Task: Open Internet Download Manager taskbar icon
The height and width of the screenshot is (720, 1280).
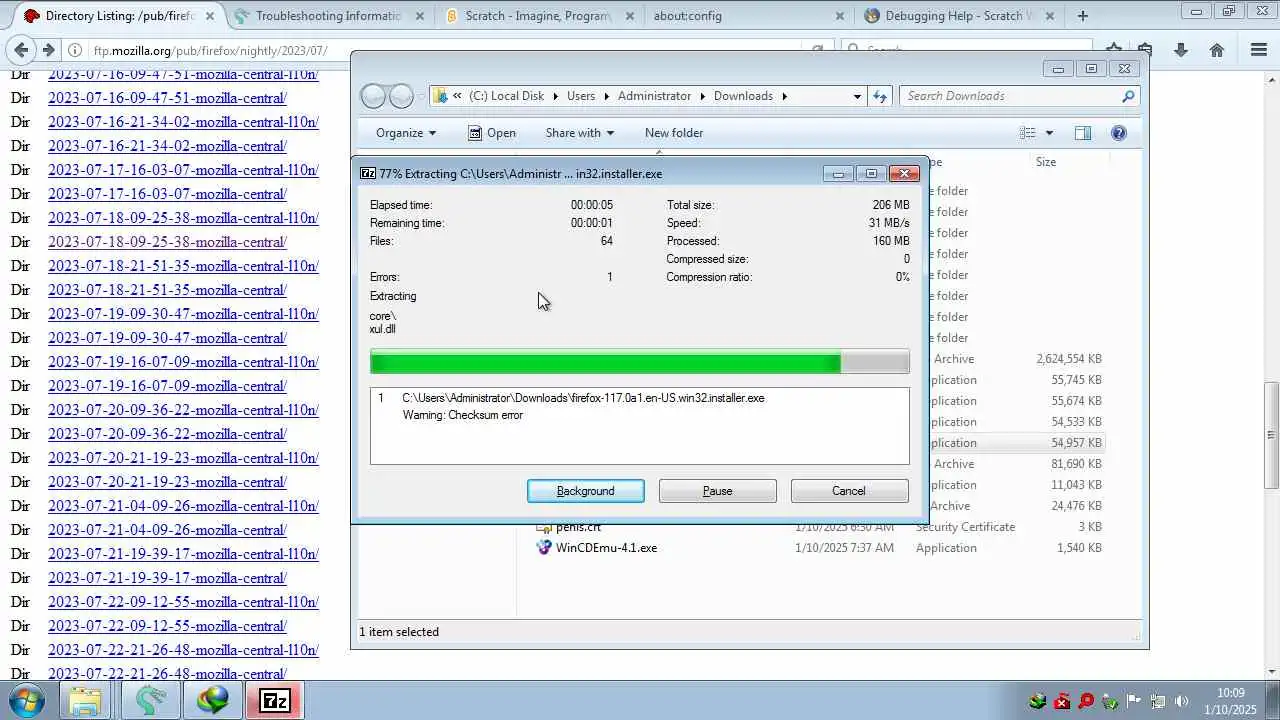Action: [212, 700]
